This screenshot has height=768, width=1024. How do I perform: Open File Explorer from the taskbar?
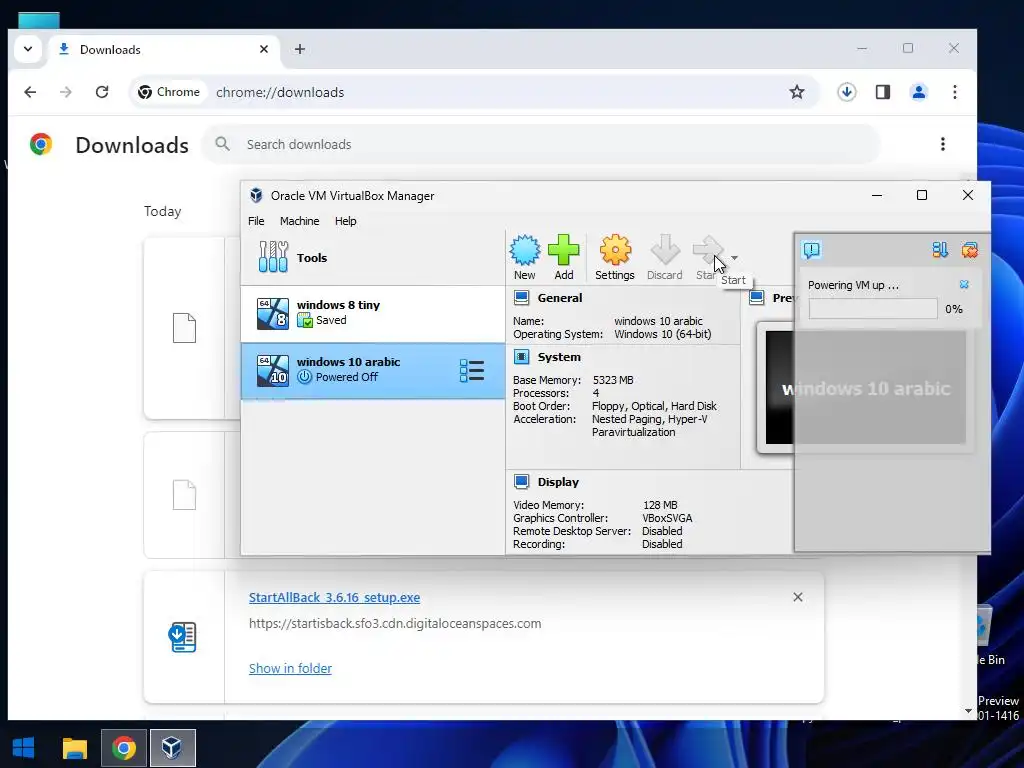click(x=74, y=748)
